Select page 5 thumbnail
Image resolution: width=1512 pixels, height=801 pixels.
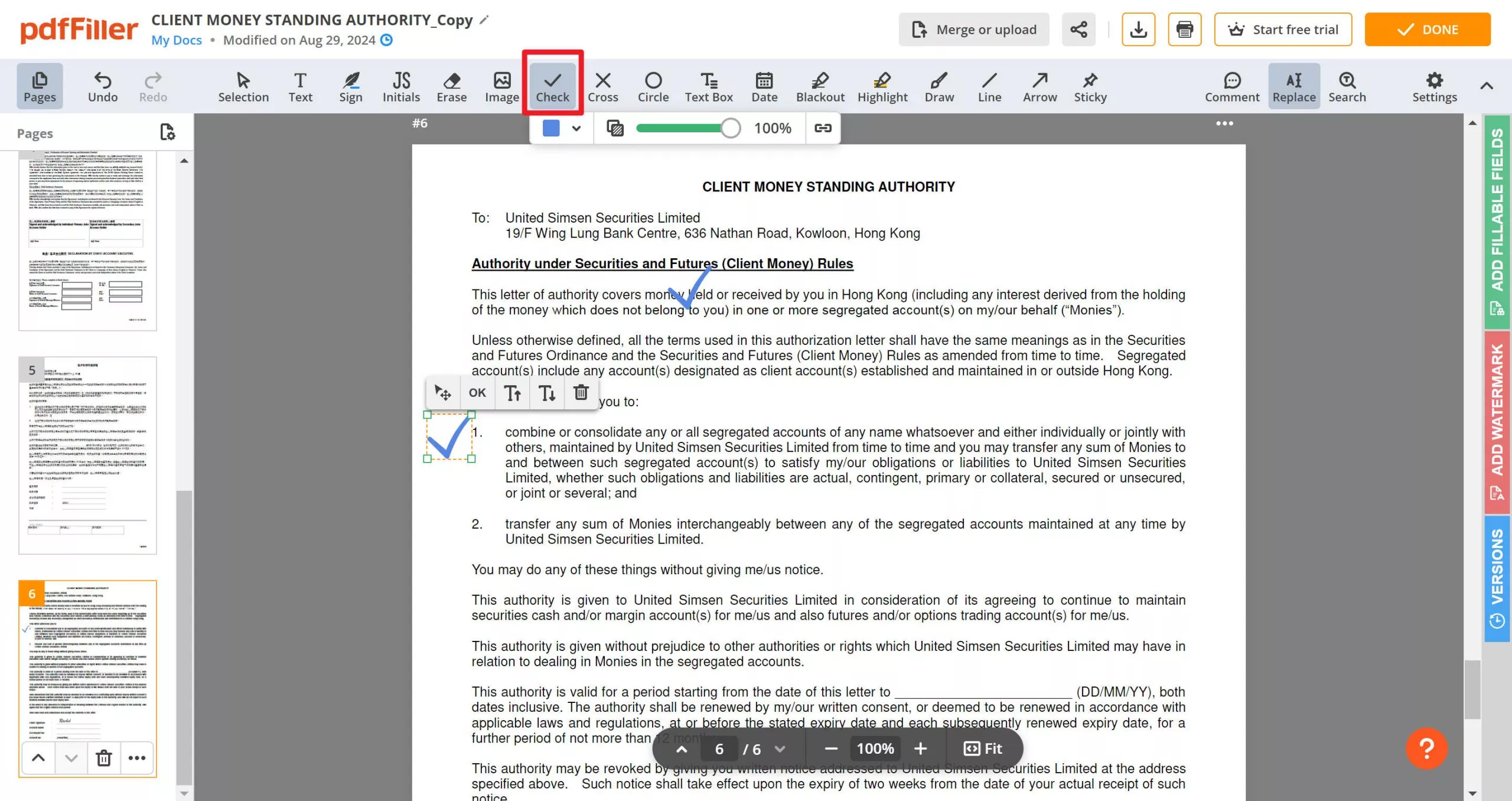(x=87, y=455)
